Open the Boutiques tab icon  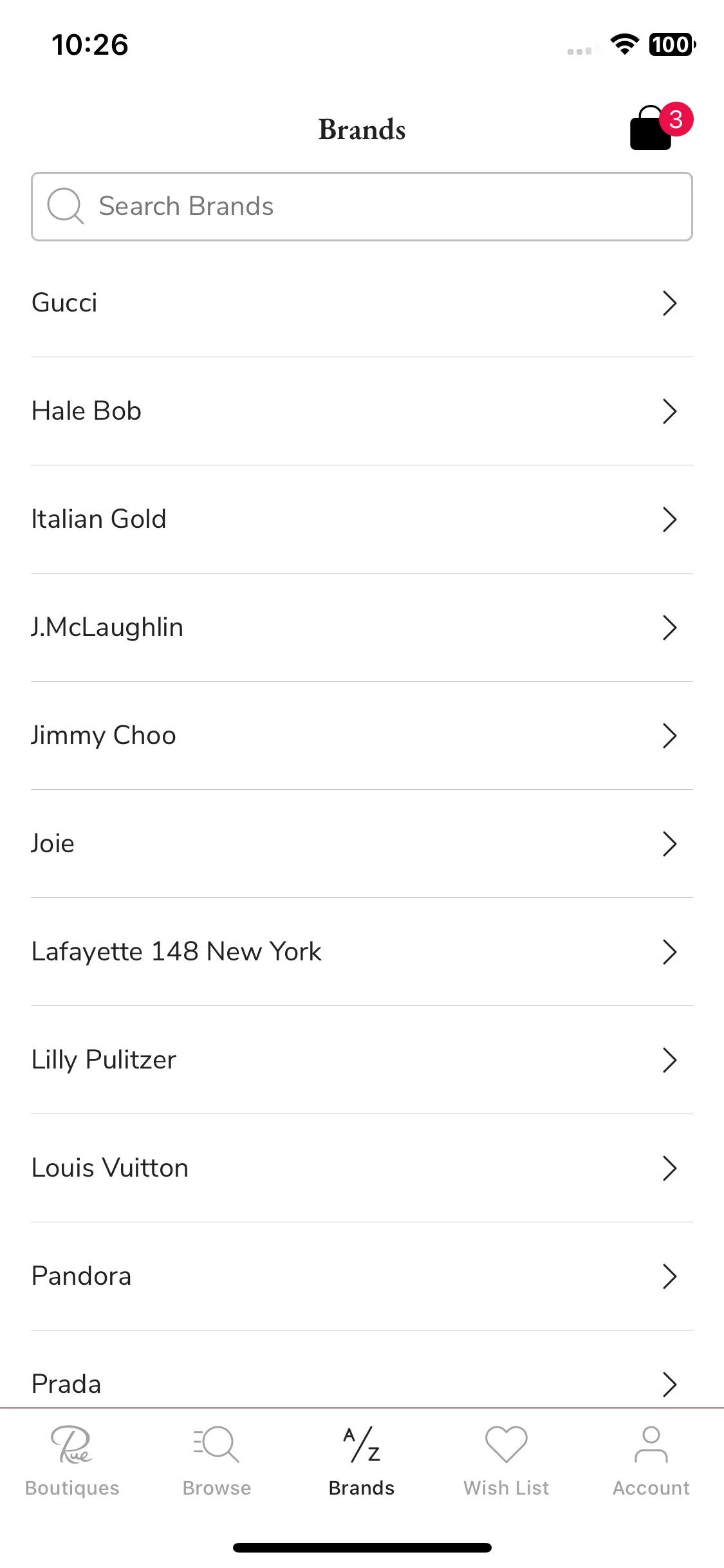tap(72, 1444)
